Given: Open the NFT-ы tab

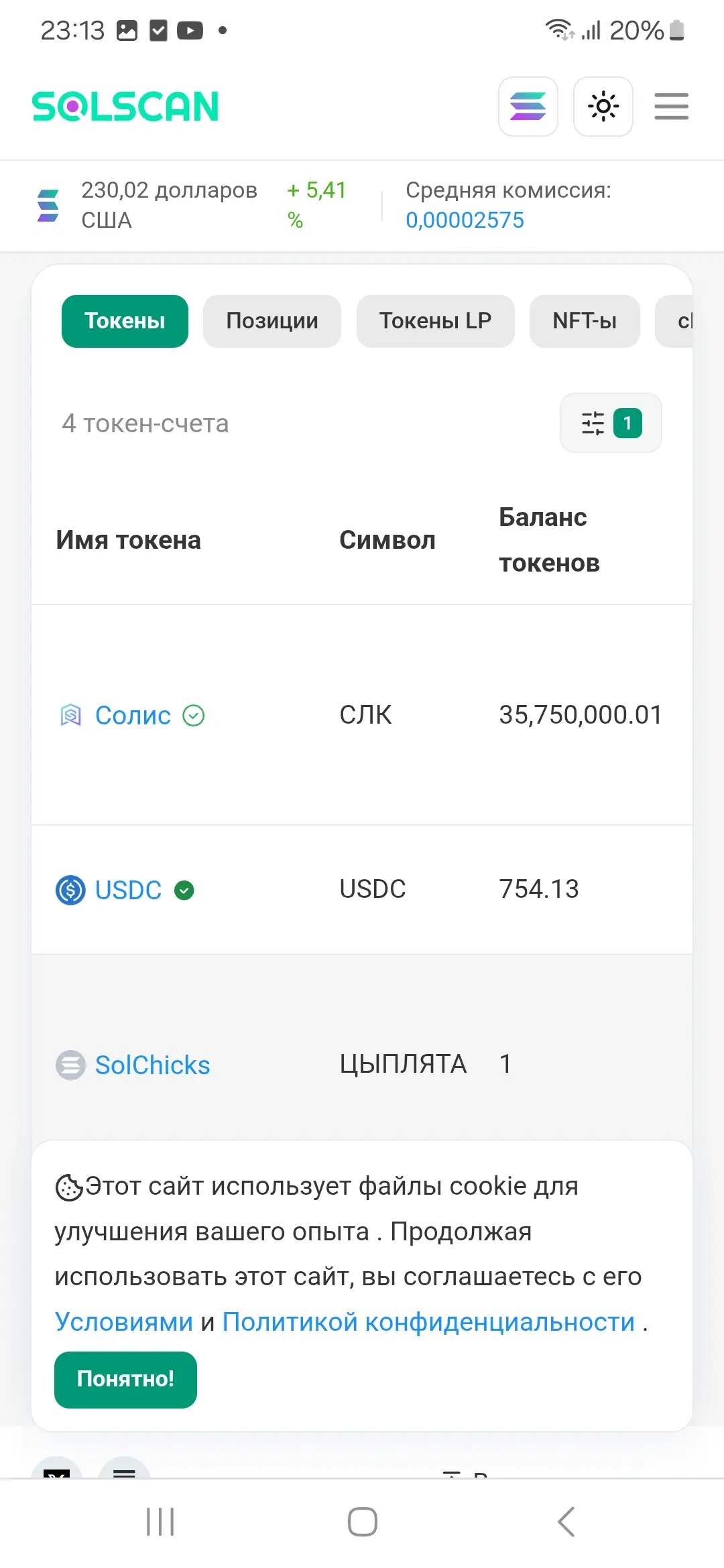Looking at the screenshot, I should pyautogui.click(x=585, y=321).
